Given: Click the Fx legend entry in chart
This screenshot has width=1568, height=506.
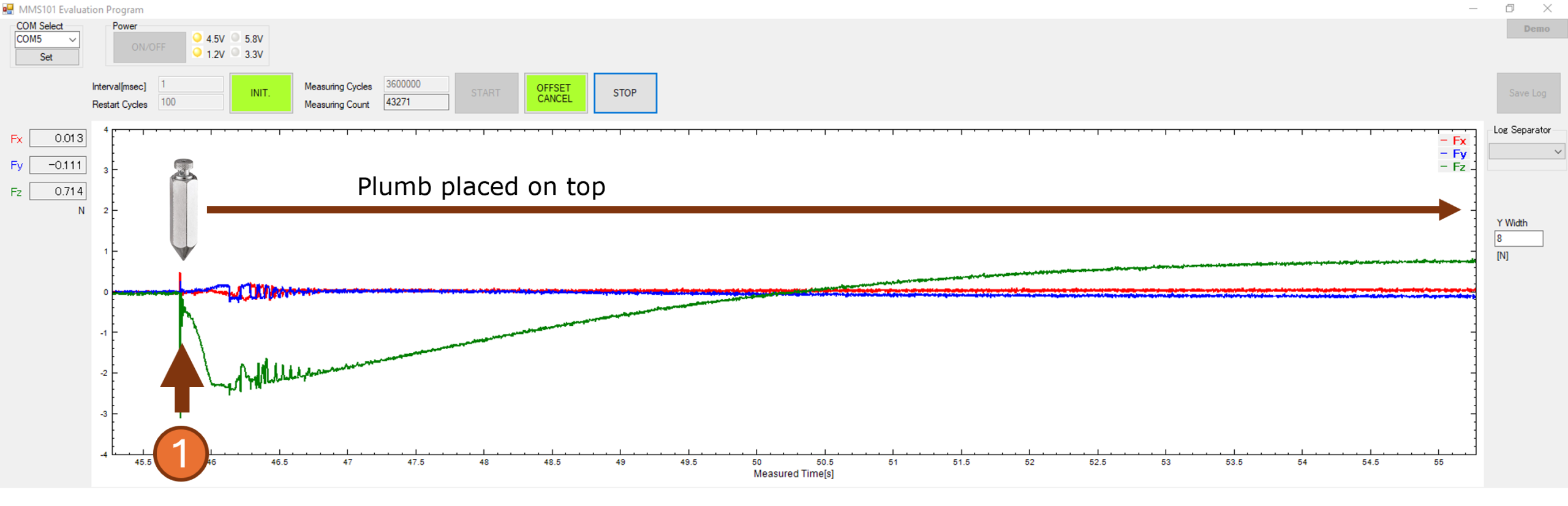Looking at the screenshot, I should point(1454,141).
